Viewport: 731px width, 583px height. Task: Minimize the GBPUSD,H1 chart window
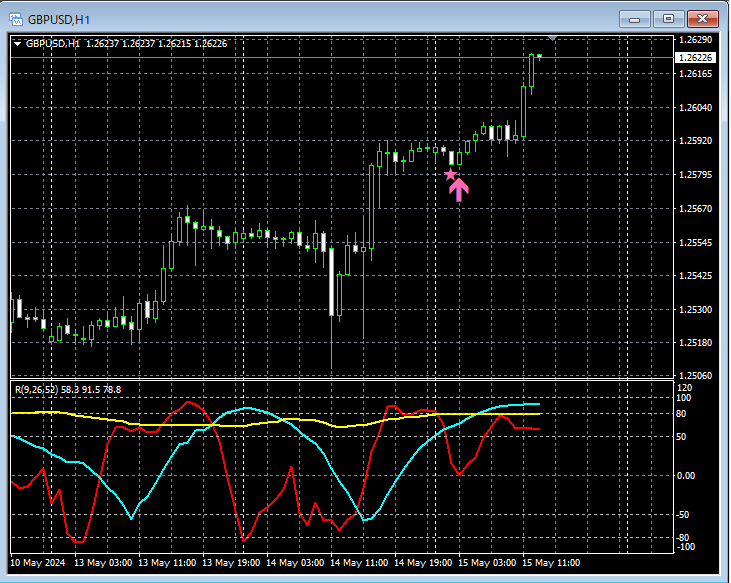[635, 18]
